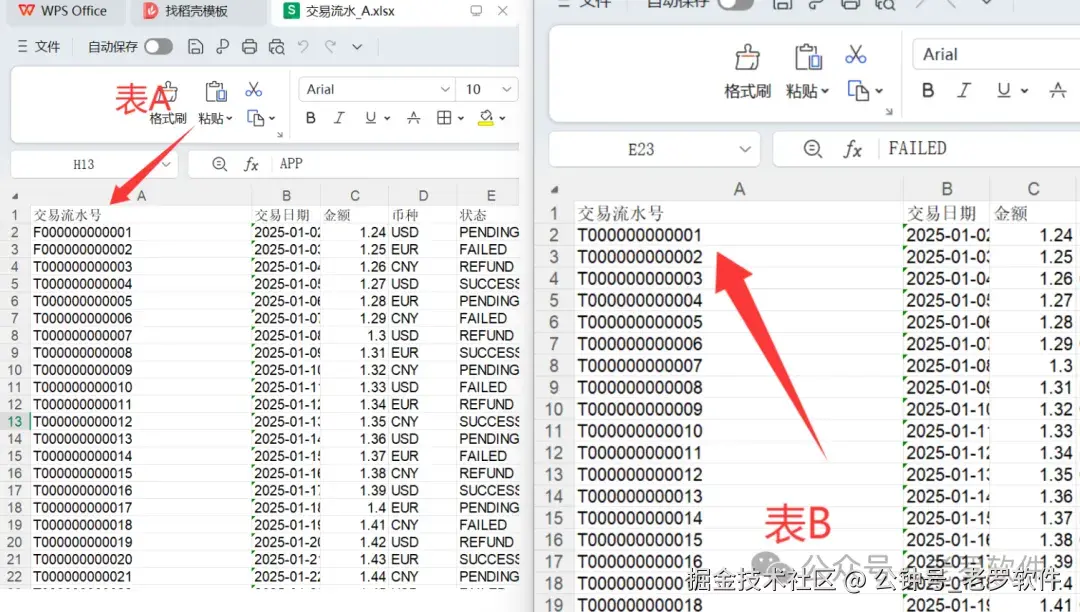Expand the quick access toolbar chevron, left window
This screenshot has width=1080, height=612.
[x=357, y=47]
